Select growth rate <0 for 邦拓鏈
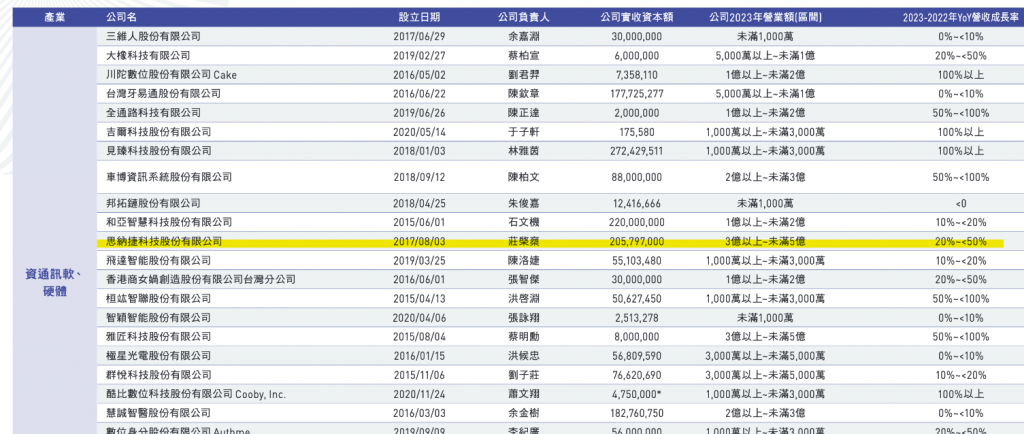1024x434 pixels. pos(961,204)
